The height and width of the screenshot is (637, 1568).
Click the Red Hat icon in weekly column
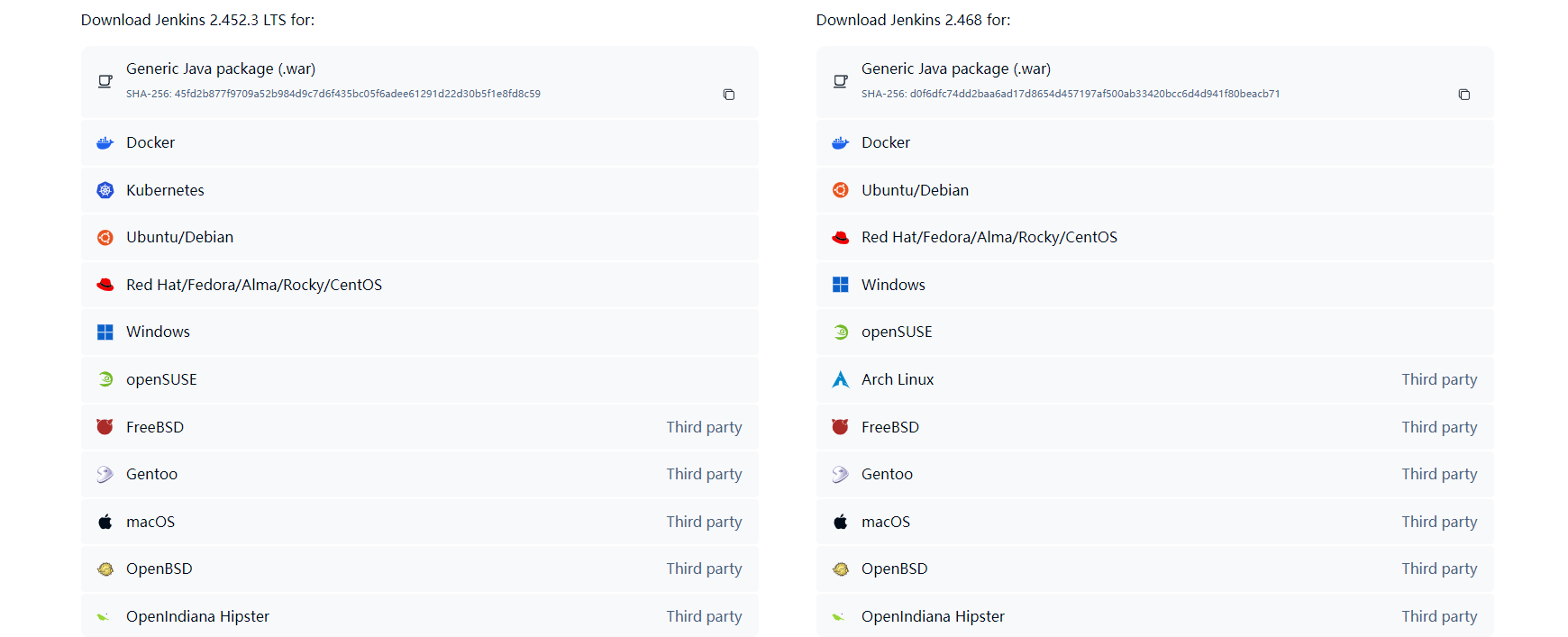(840, 238)
